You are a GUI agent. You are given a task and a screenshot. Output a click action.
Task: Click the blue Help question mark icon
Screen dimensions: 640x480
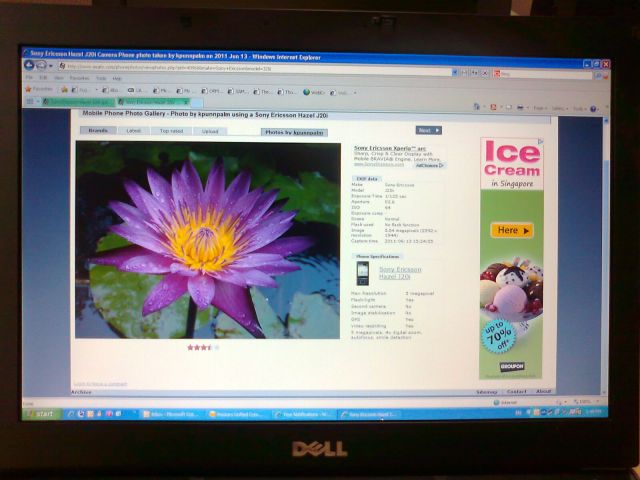tap(593, 109)
